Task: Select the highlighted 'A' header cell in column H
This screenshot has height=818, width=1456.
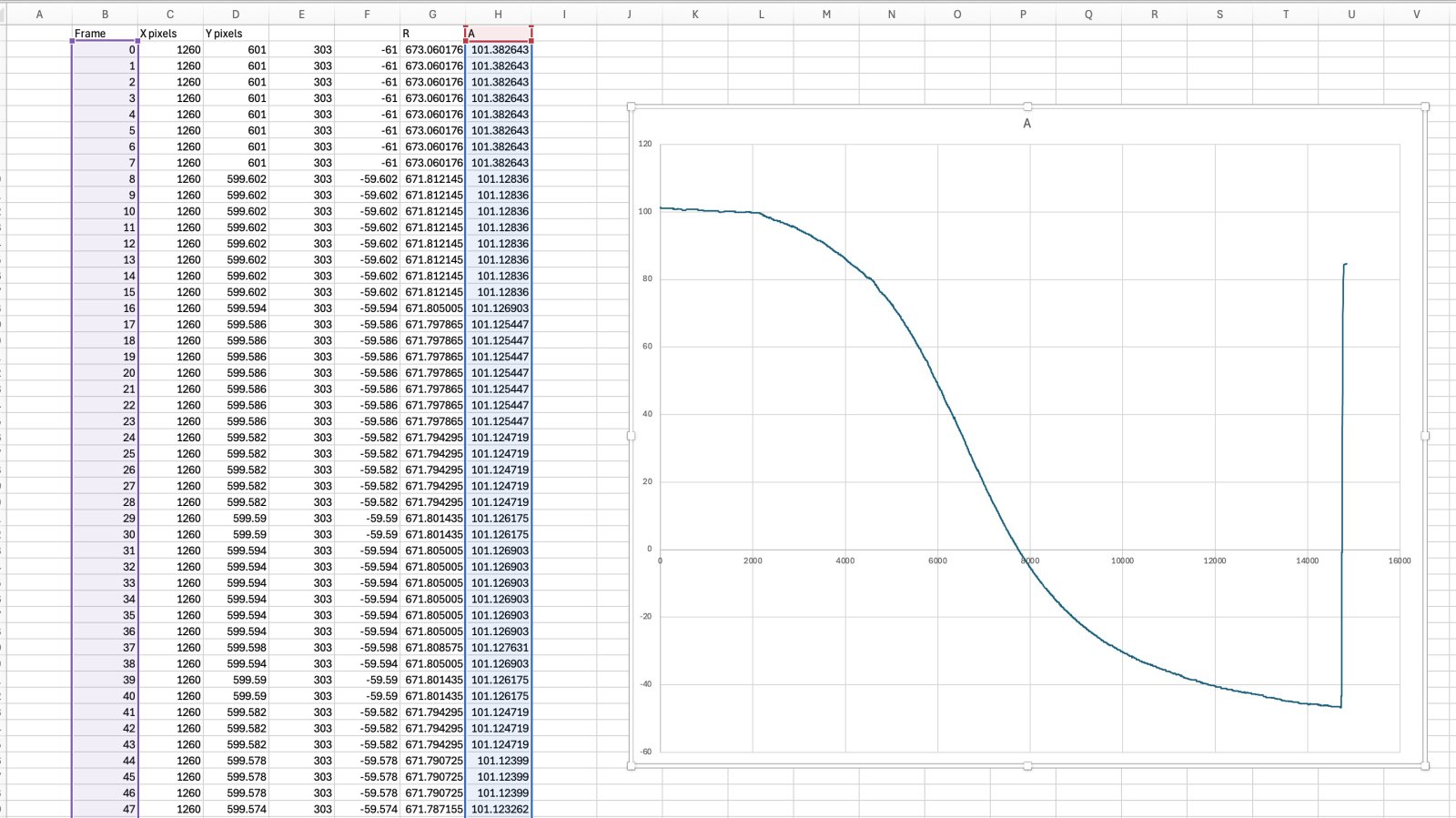Action: [x=498, y=34]
